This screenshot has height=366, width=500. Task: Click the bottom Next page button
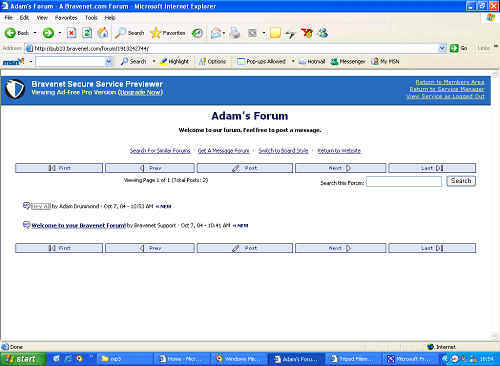pyautogui.click(x=340, y=248)
